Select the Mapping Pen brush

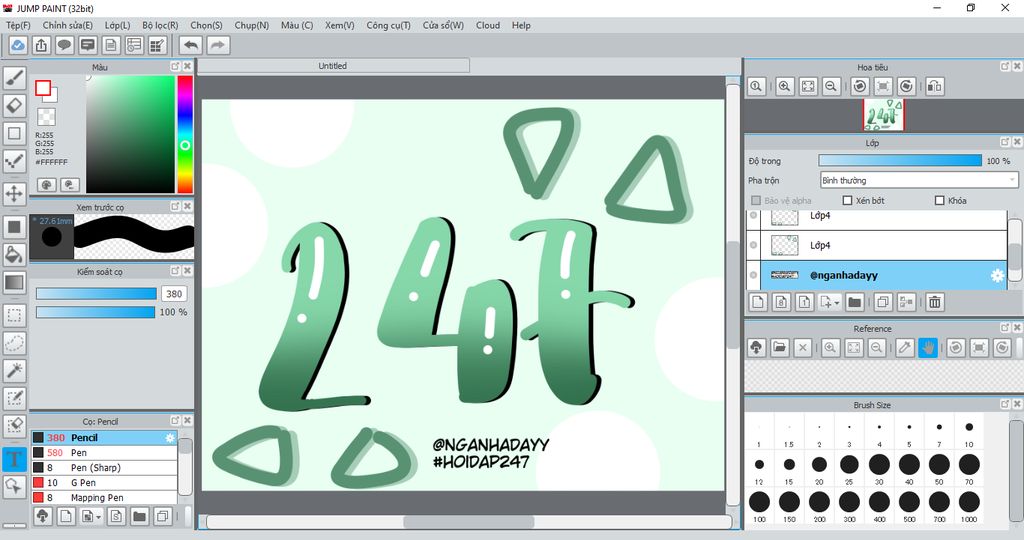(104, 498)
